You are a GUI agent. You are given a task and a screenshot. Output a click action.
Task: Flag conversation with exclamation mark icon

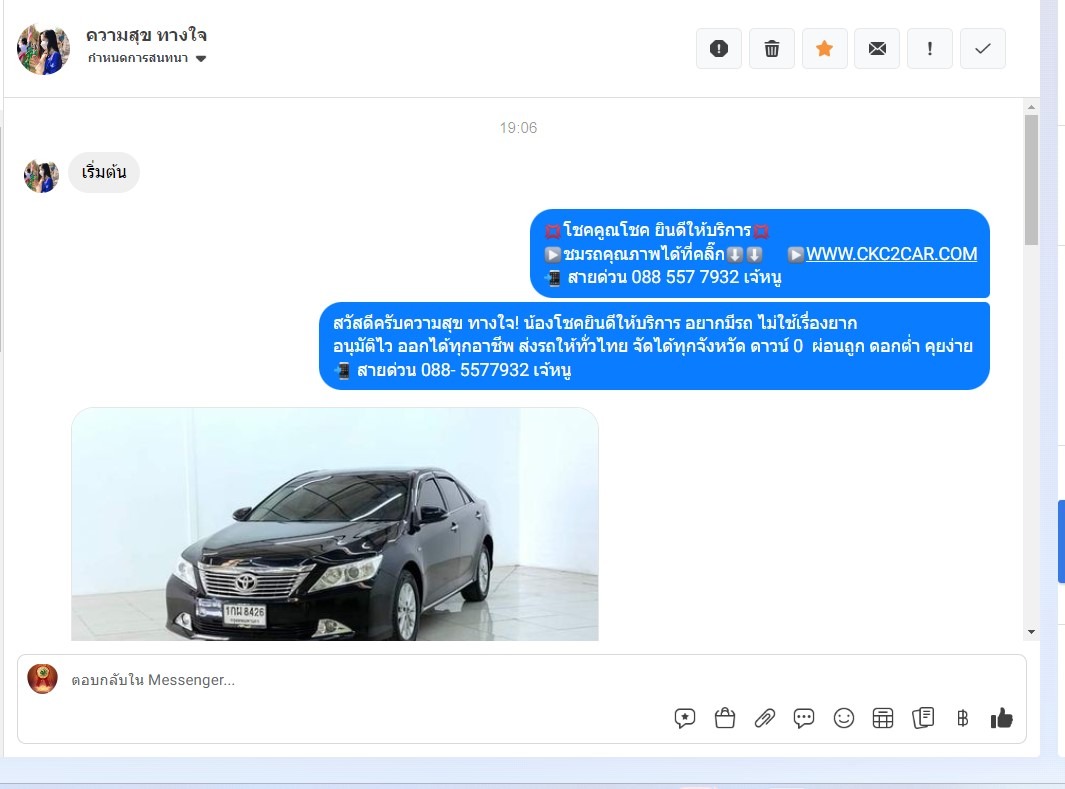tap(930, 49)
